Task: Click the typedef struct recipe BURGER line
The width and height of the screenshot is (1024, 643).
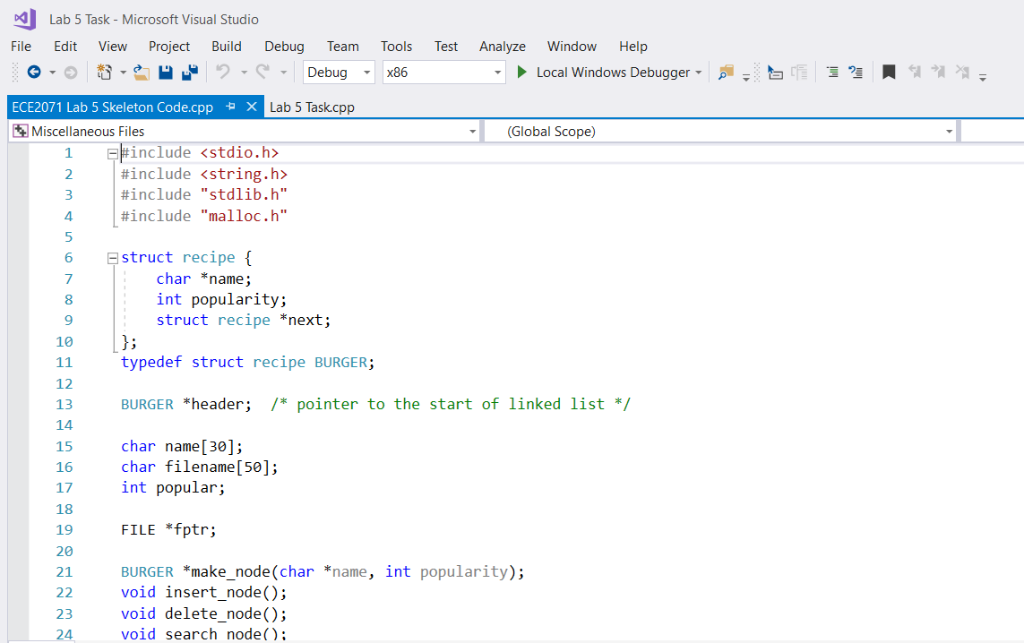Action: click(248, 362)
